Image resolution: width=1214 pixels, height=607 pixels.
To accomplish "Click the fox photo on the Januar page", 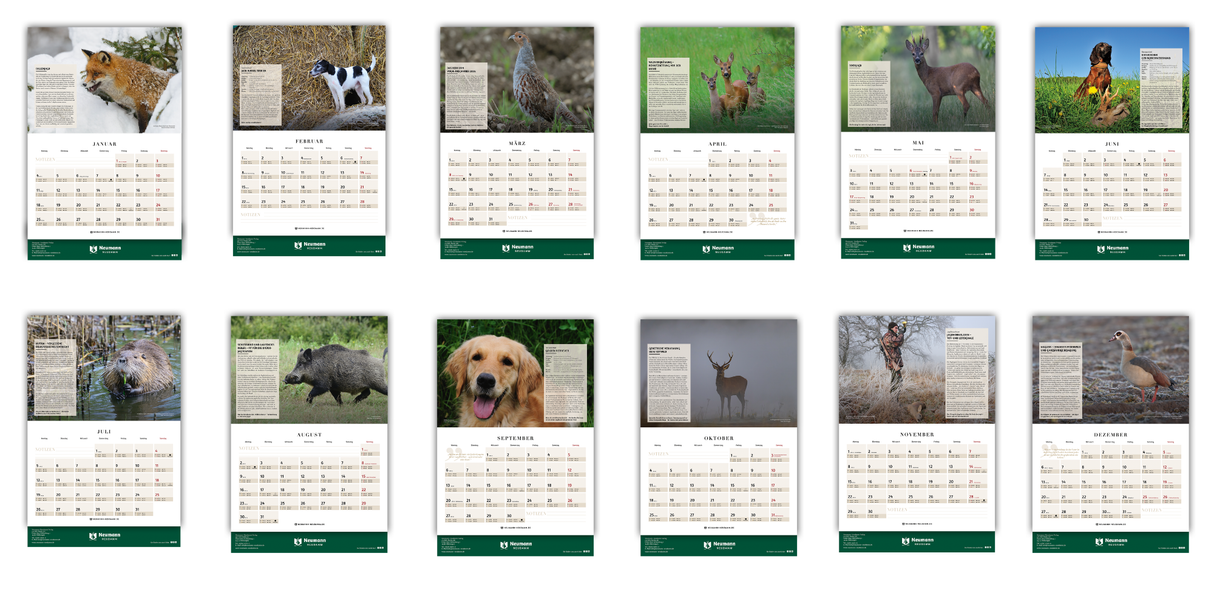I will (104, 80).
